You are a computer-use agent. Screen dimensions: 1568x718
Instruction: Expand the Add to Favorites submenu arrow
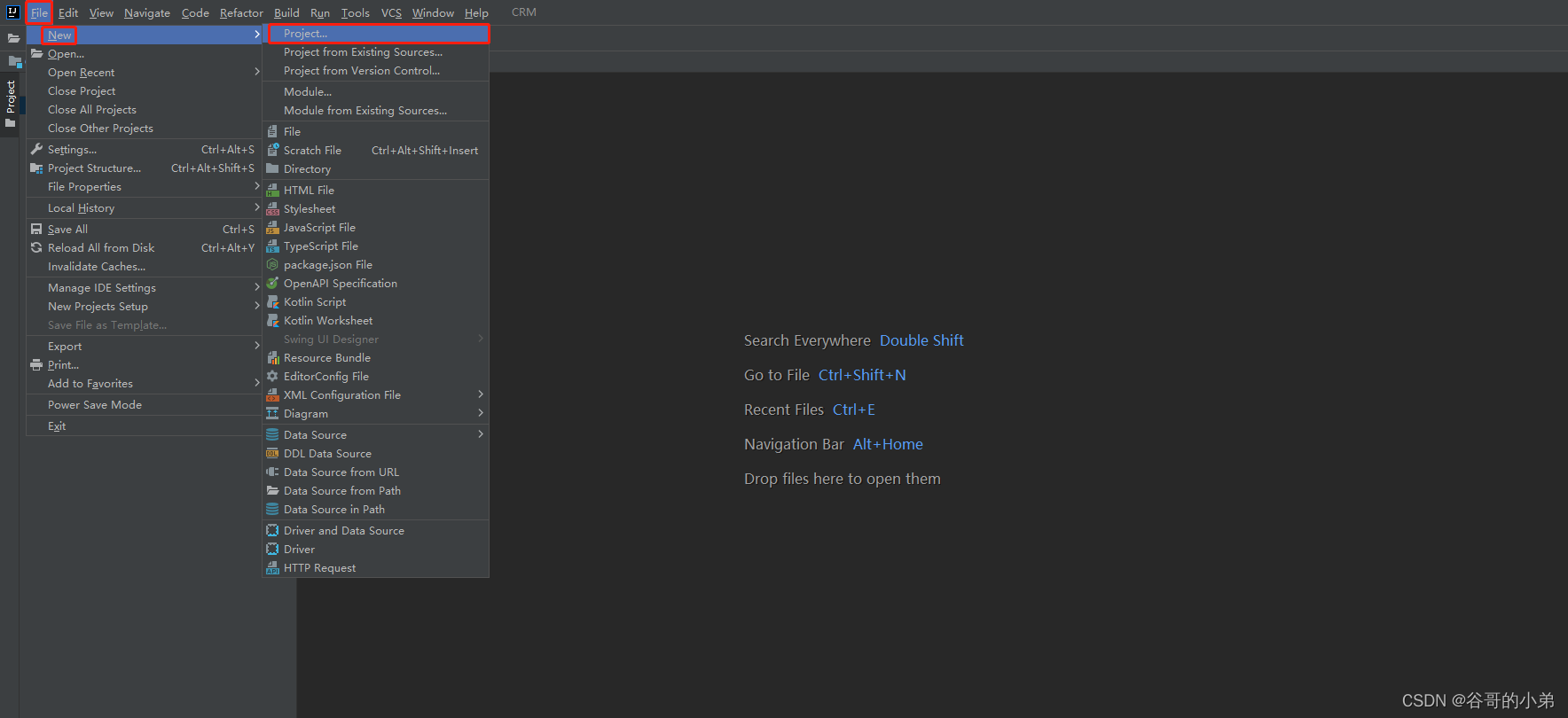(x=257, y=383)
